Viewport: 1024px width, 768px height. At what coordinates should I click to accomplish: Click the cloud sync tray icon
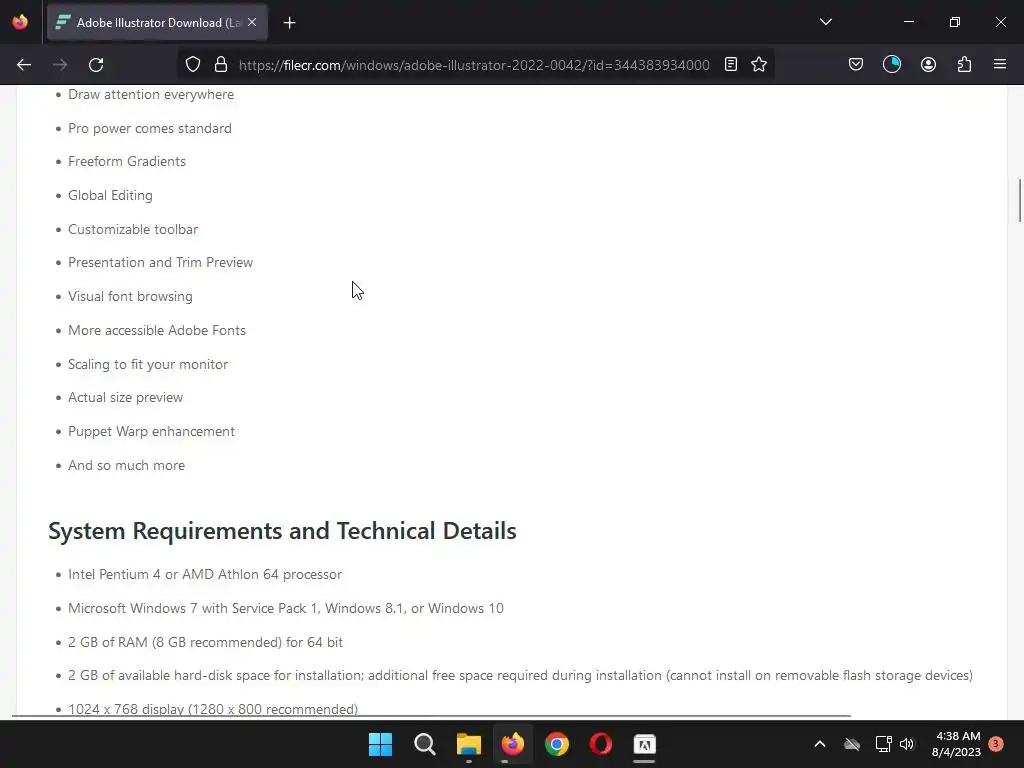852,744
